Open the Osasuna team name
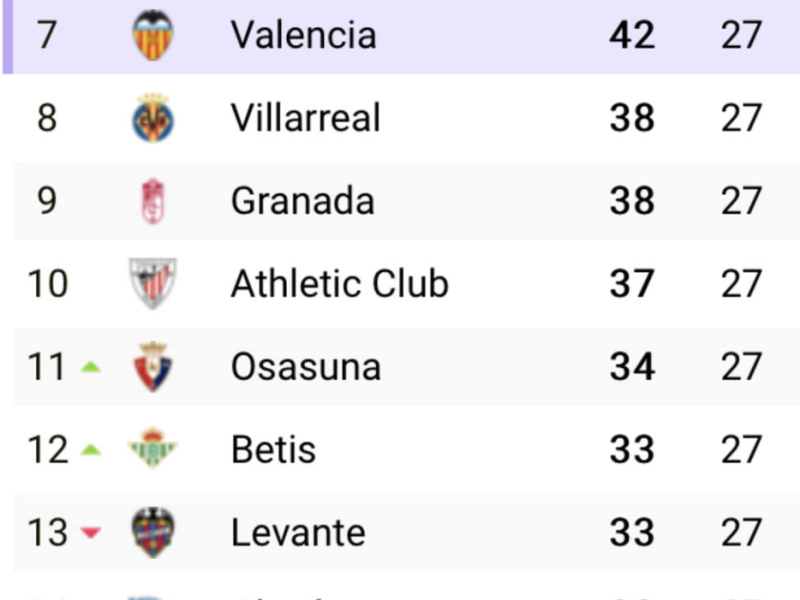The height and width of the screenshot is (600, 800). [305, 367]
